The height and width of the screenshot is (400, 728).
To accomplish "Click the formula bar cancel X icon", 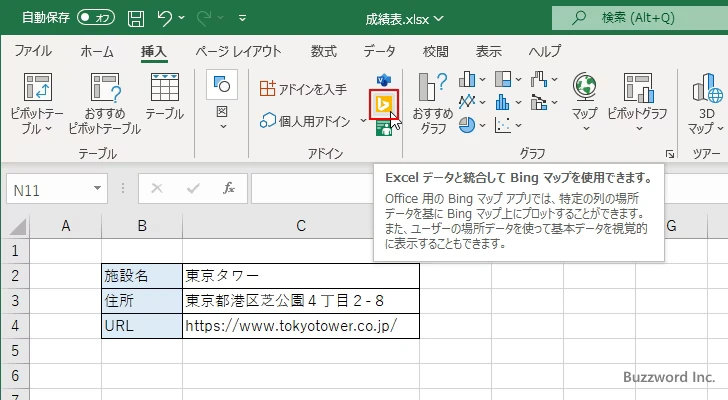I will click(157, 188).
